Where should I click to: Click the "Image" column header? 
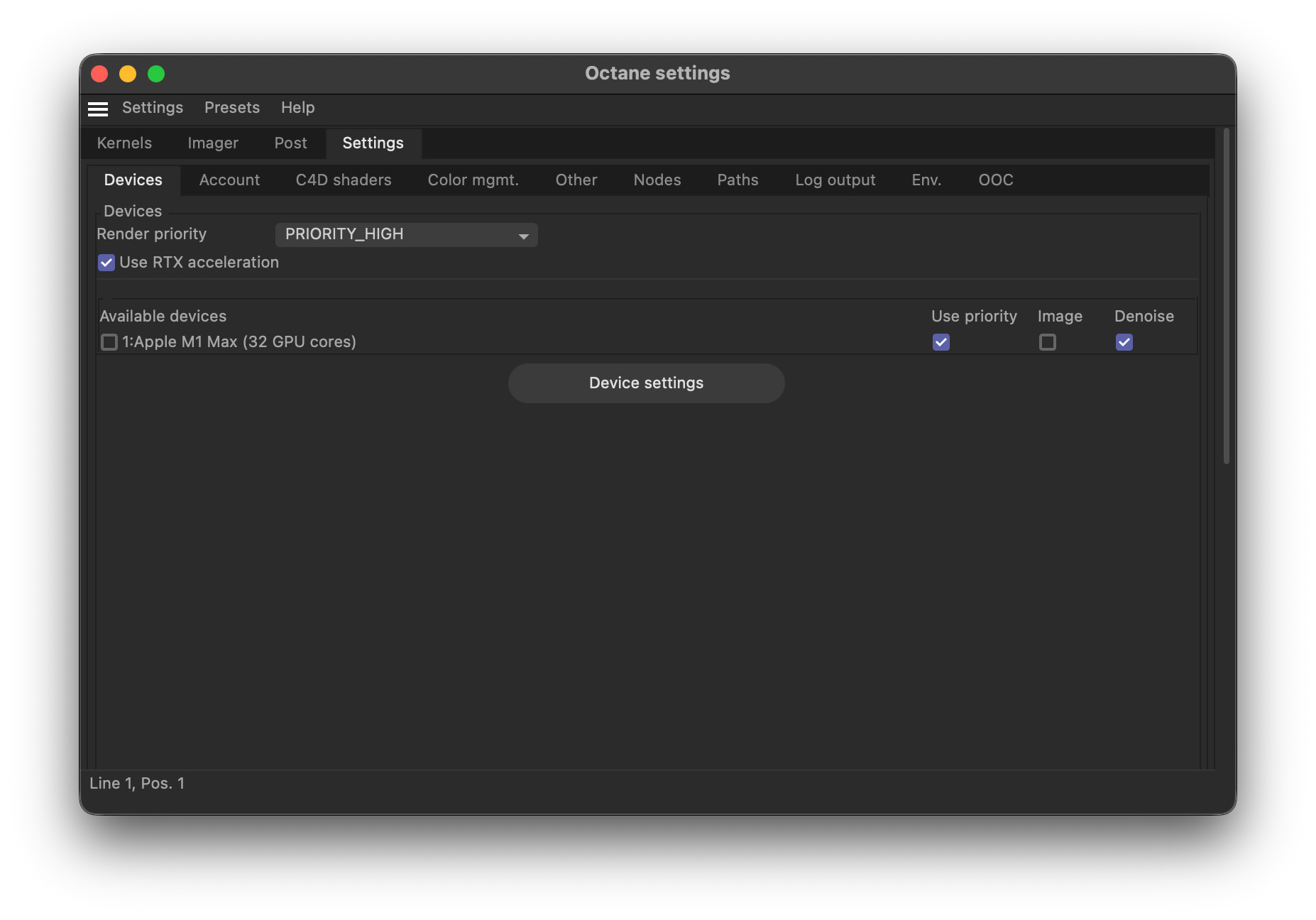1060,317
